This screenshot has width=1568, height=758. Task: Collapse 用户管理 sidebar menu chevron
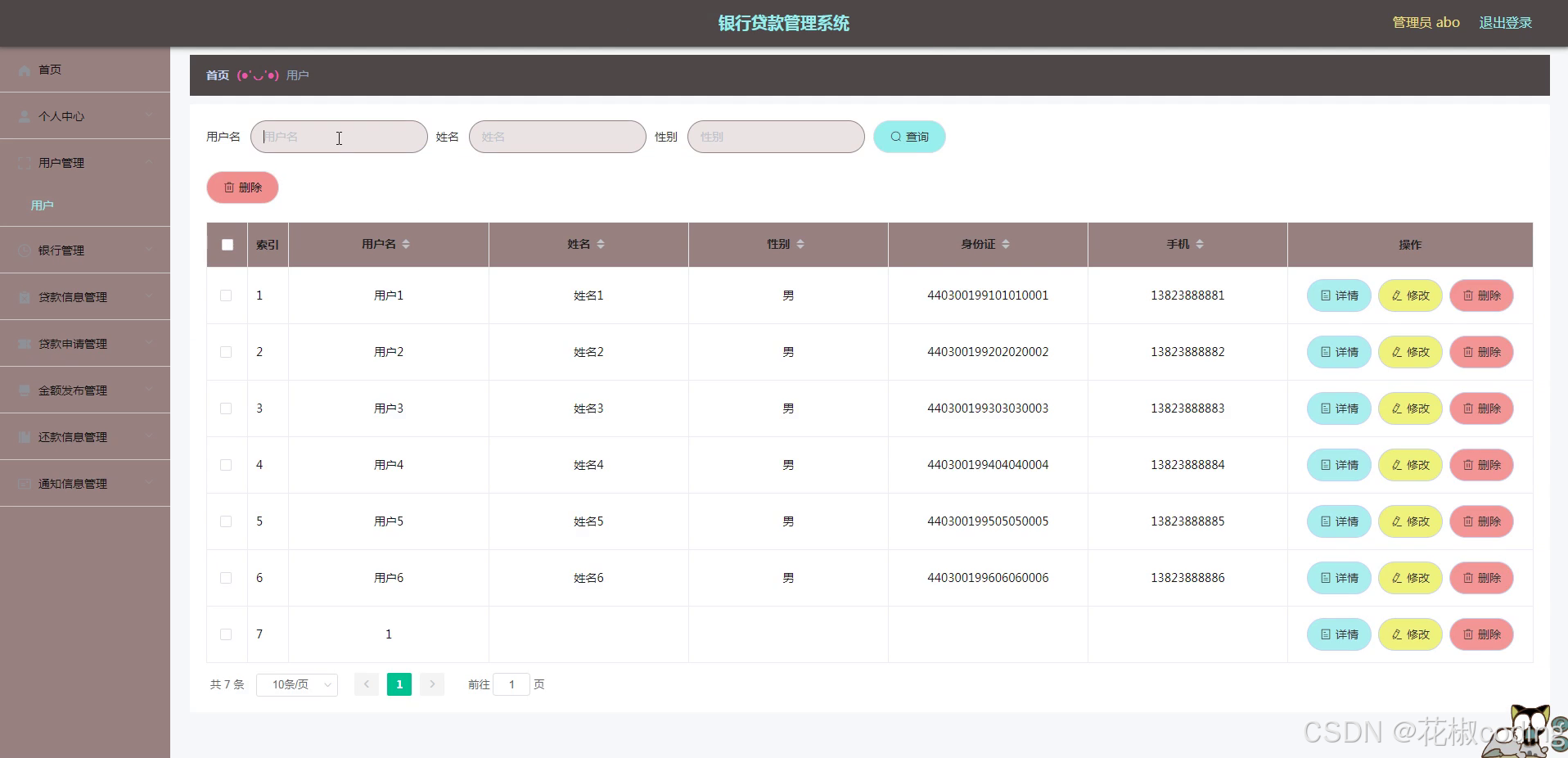point(149,163)
